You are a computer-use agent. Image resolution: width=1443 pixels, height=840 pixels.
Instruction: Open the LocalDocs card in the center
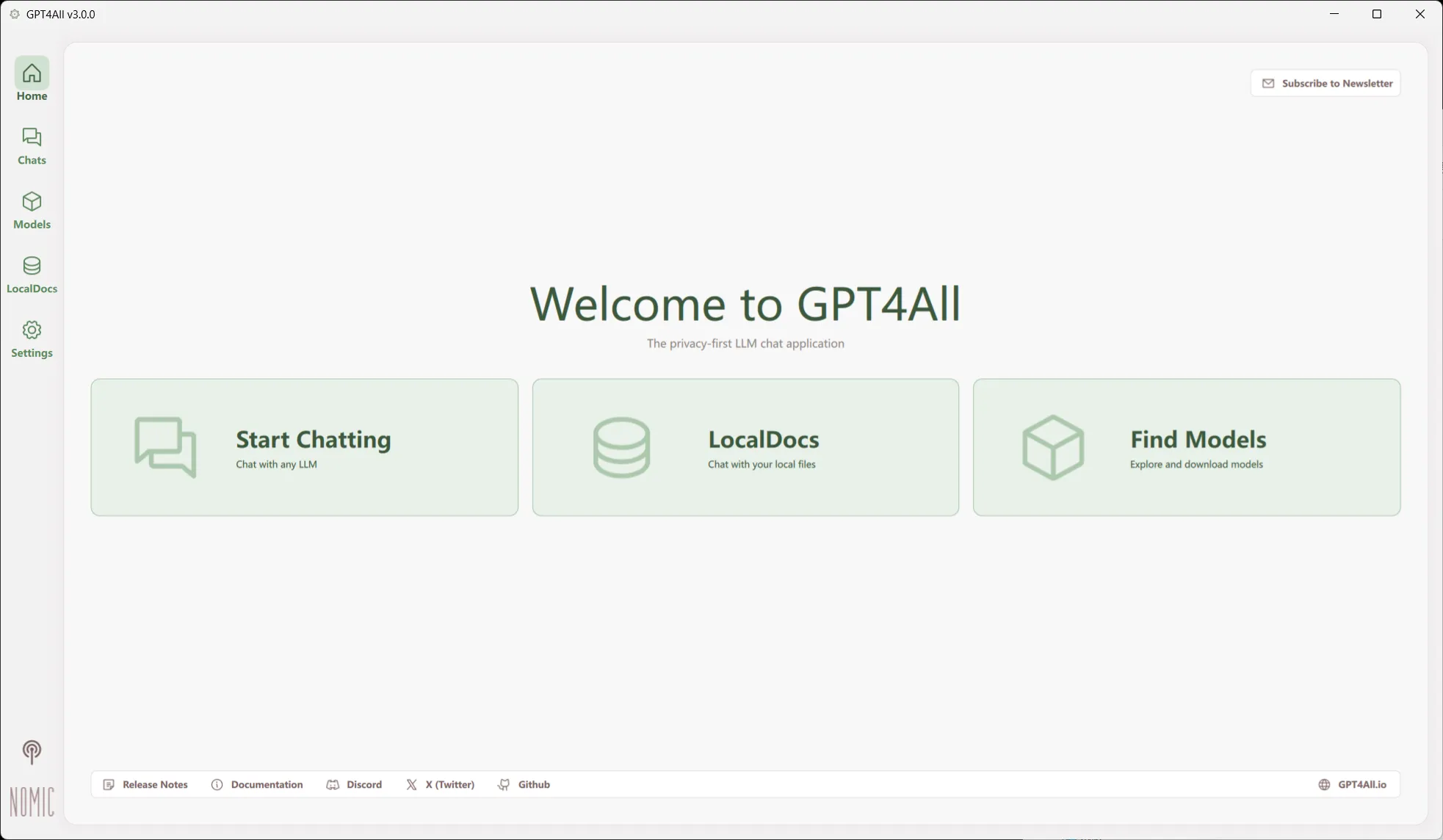click(745, 447)
